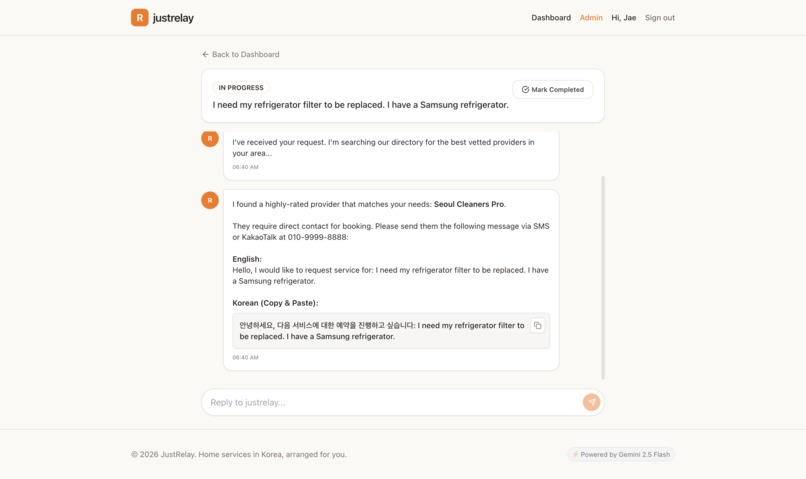This screenshot has height=479, width=806.
Task: Click avatar beside 'received your request' message
Action: [x=210, y=138]
